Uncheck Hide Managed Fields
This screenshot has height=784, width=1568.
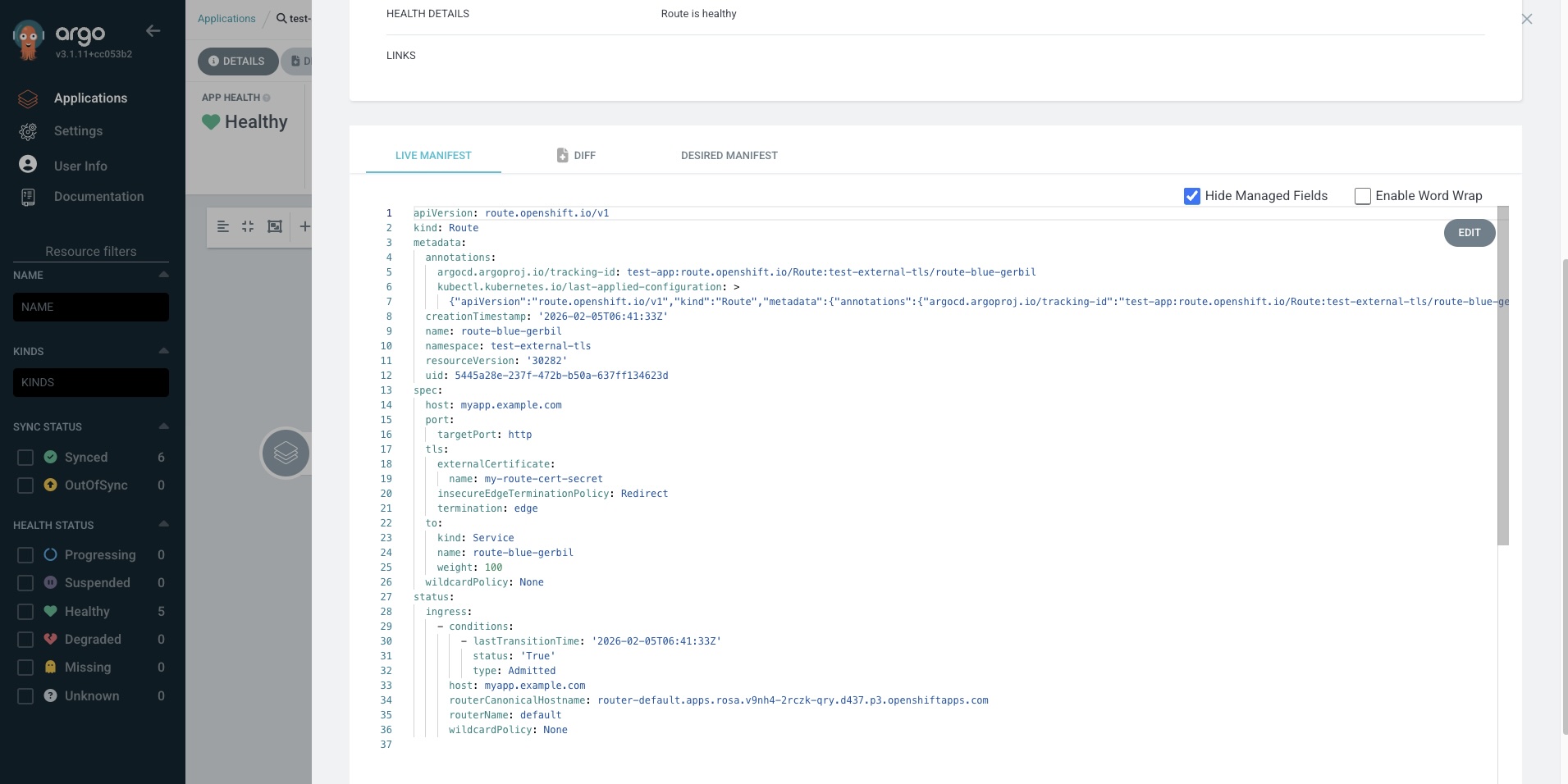pos(1192,196)
